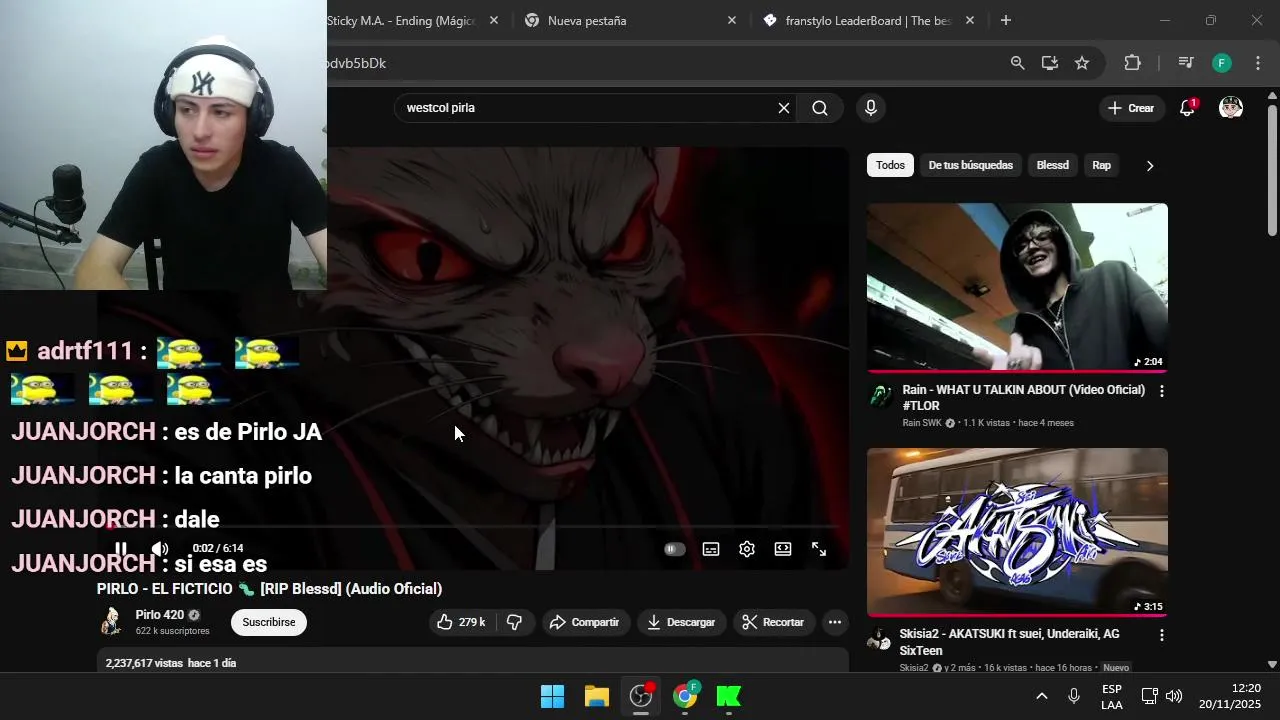Open YouTube notifications bell
Viewport: 1280px width, 720px height.
[1187, 108]
